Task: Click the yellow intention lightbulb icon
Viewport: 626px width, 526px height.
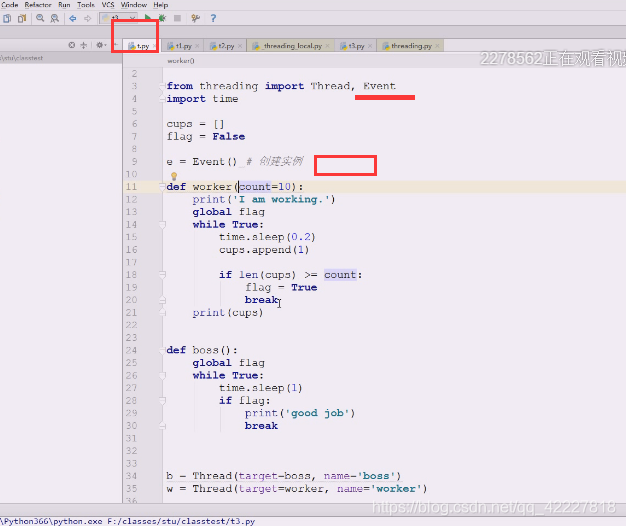Action: point(174,176)
